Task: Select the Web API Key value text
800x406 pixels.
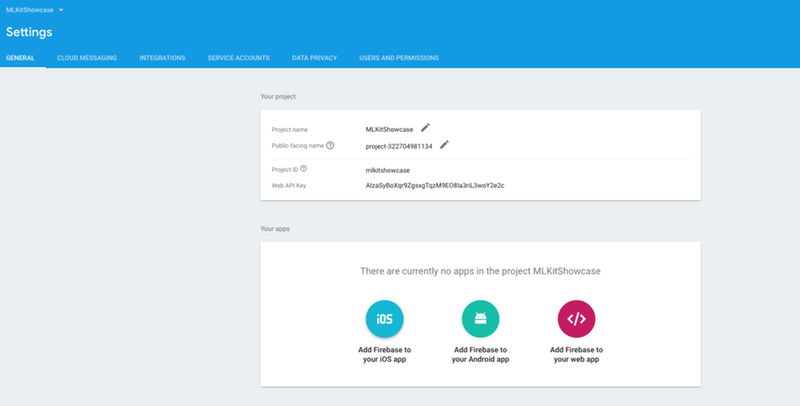Action: coord(435,186)
